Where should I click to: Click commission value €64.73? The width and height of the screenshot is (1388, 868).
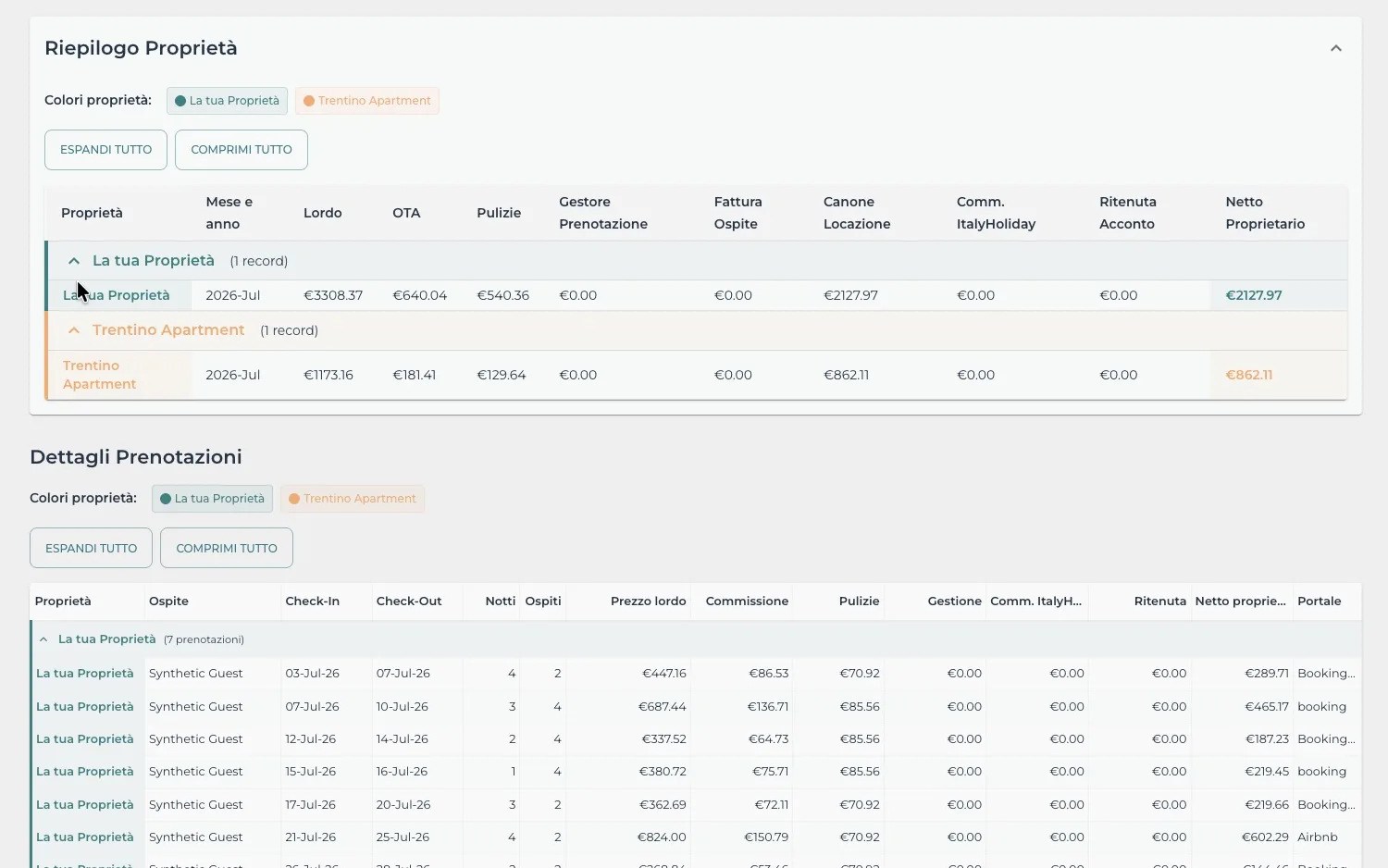coord(768,739)
